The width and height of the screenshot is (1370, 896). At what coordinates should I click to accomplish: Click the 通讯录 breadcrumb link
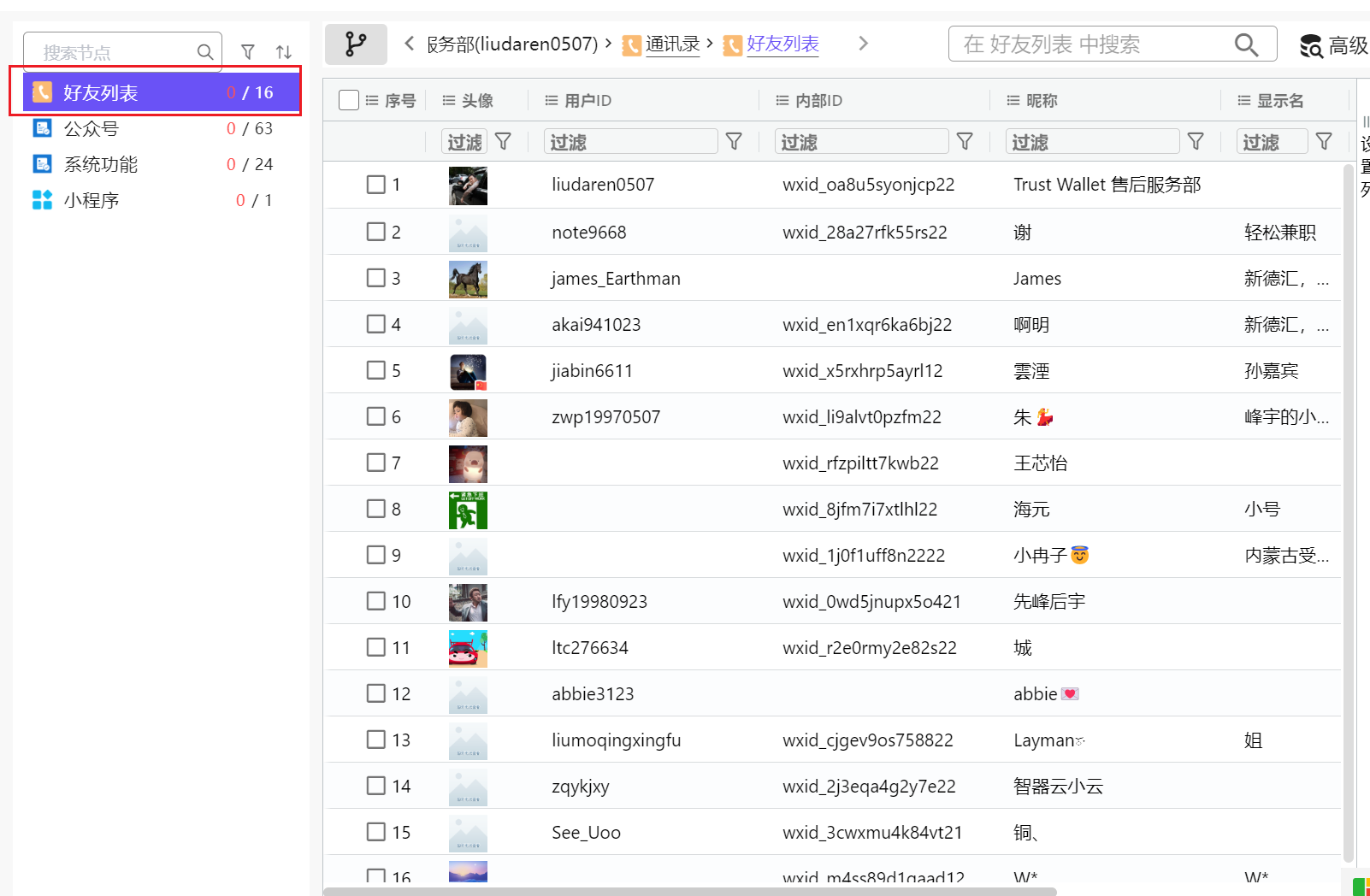click(x=672, y=44)
